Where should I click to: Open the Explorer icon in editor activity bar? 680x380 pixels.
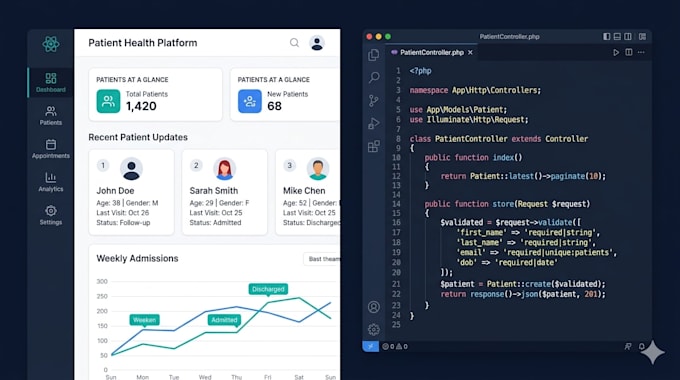[x=373, y=55]
